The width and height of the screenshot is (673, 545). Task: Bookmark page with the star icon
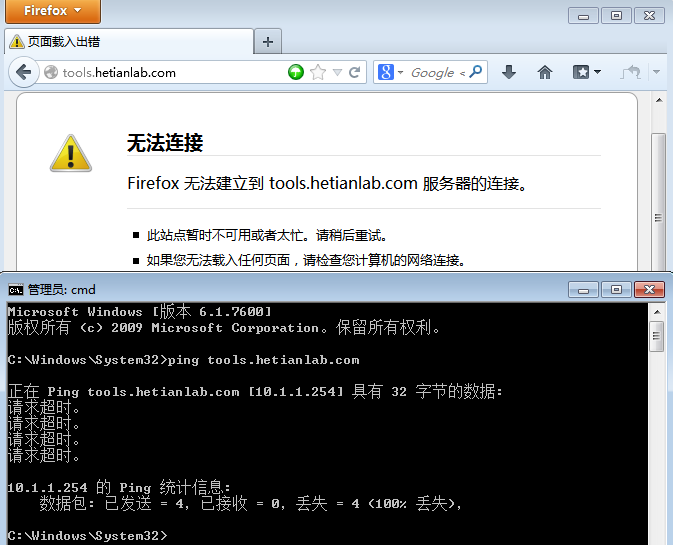pos(318,72)
